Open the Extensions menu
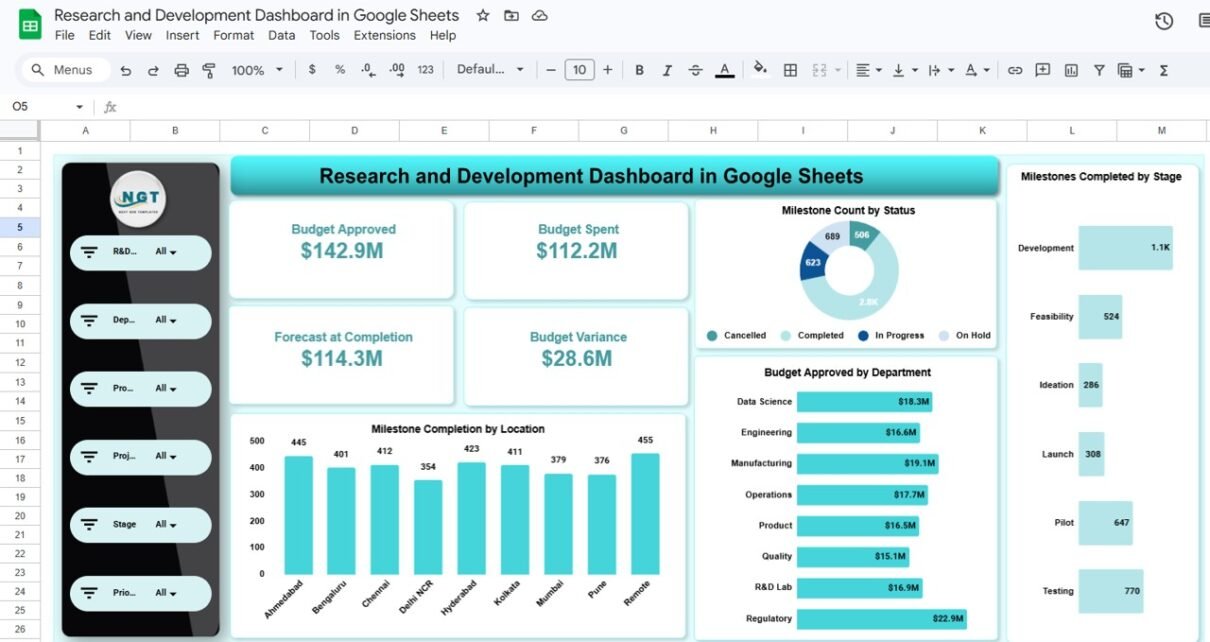1210x642 pixels. [x=384, y=35]
